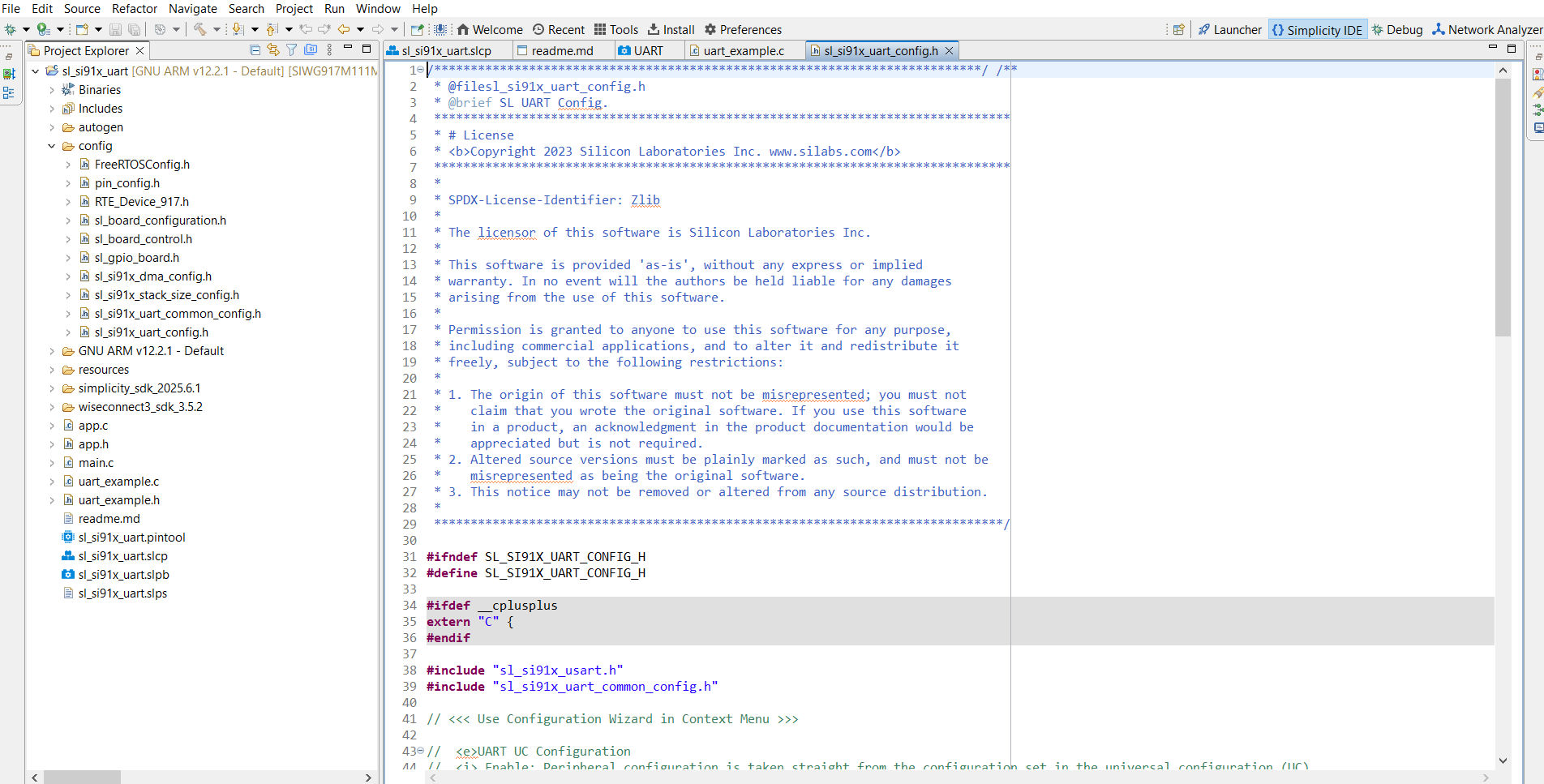
Task: Collapse the config folder
Action: [52, 146]
